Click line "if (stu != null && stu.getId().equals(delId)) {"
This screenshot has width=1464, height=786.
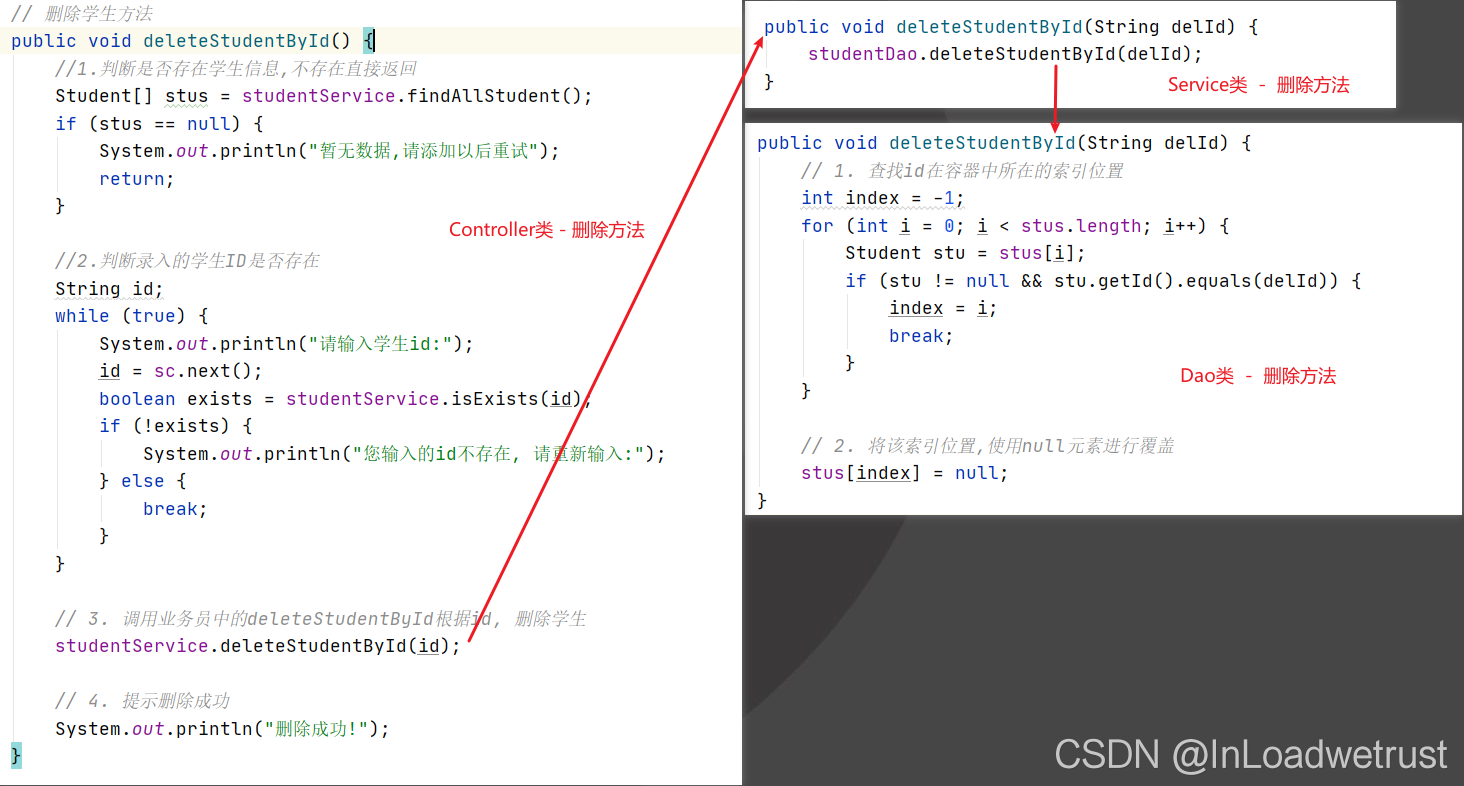coord(1103,281)
